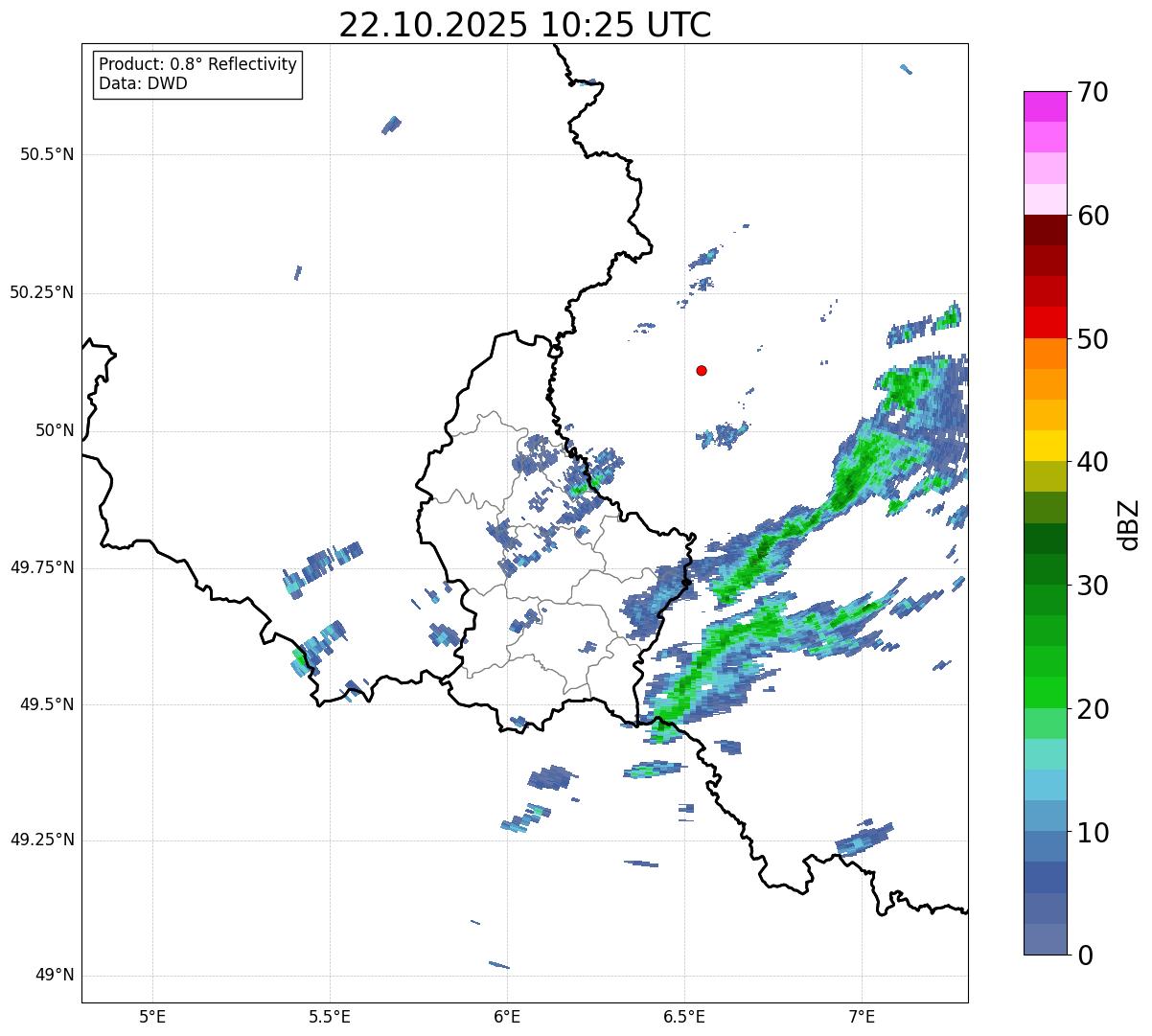This screenshot has width=1152, height=1036.
Task: Click the title '22.10.2025 10:25 UTC'
Action: point(525,25)
